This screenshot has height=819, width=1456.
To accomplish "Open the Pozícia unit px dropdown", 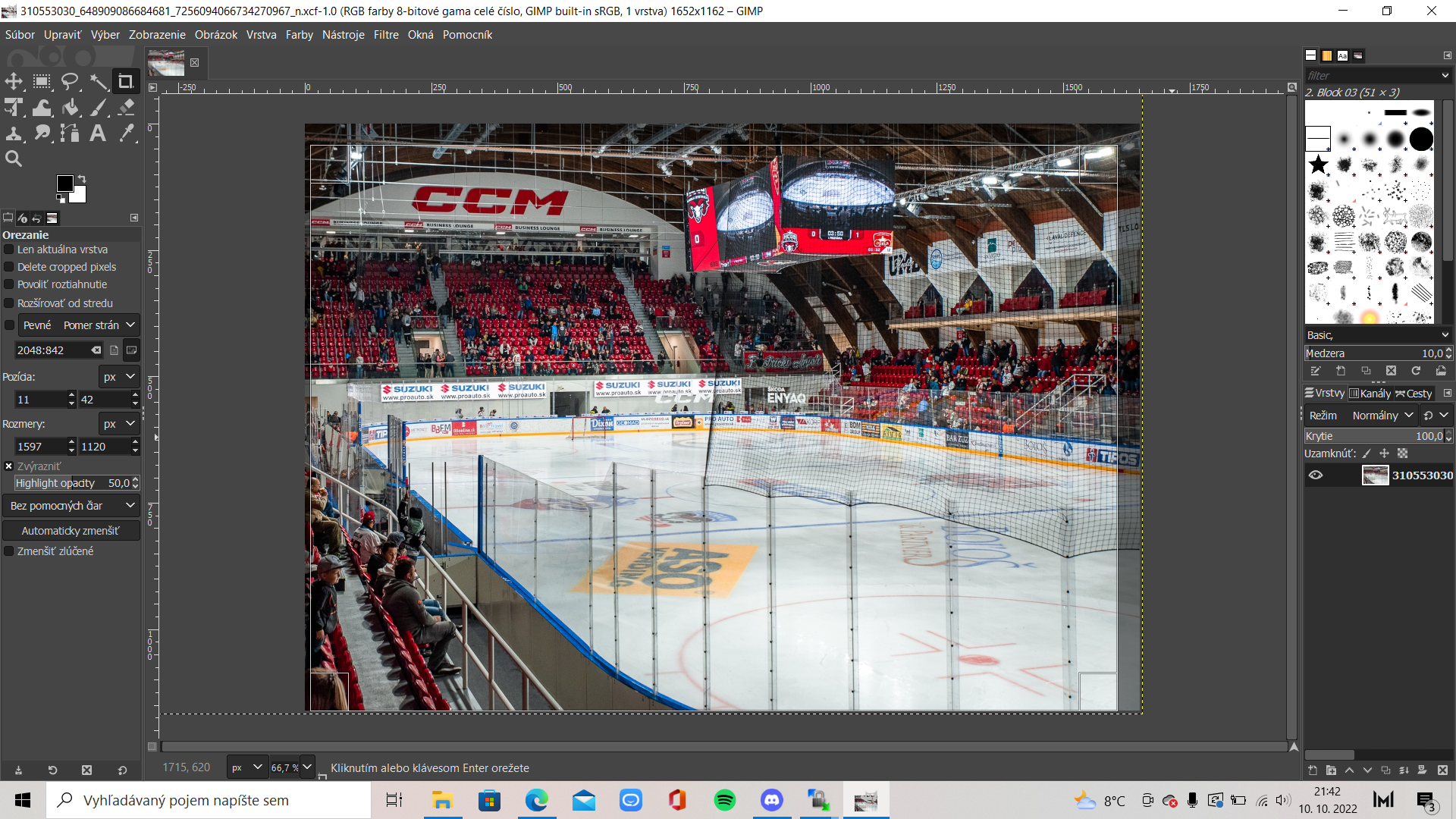I will click(x=119, y=377).
